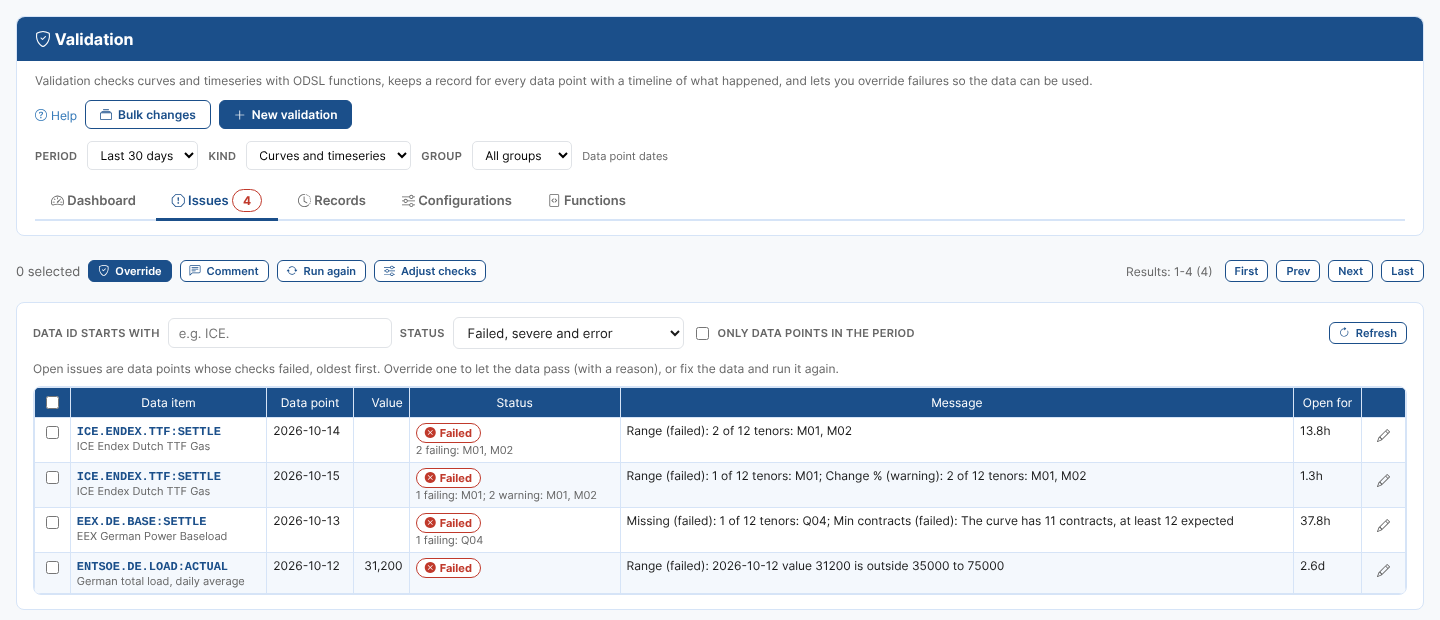The width and height of the screenshot is (1440, 620).
Task: Click the shield icon in Validation header
Action: pyautogui.click(x=43, y=39)
